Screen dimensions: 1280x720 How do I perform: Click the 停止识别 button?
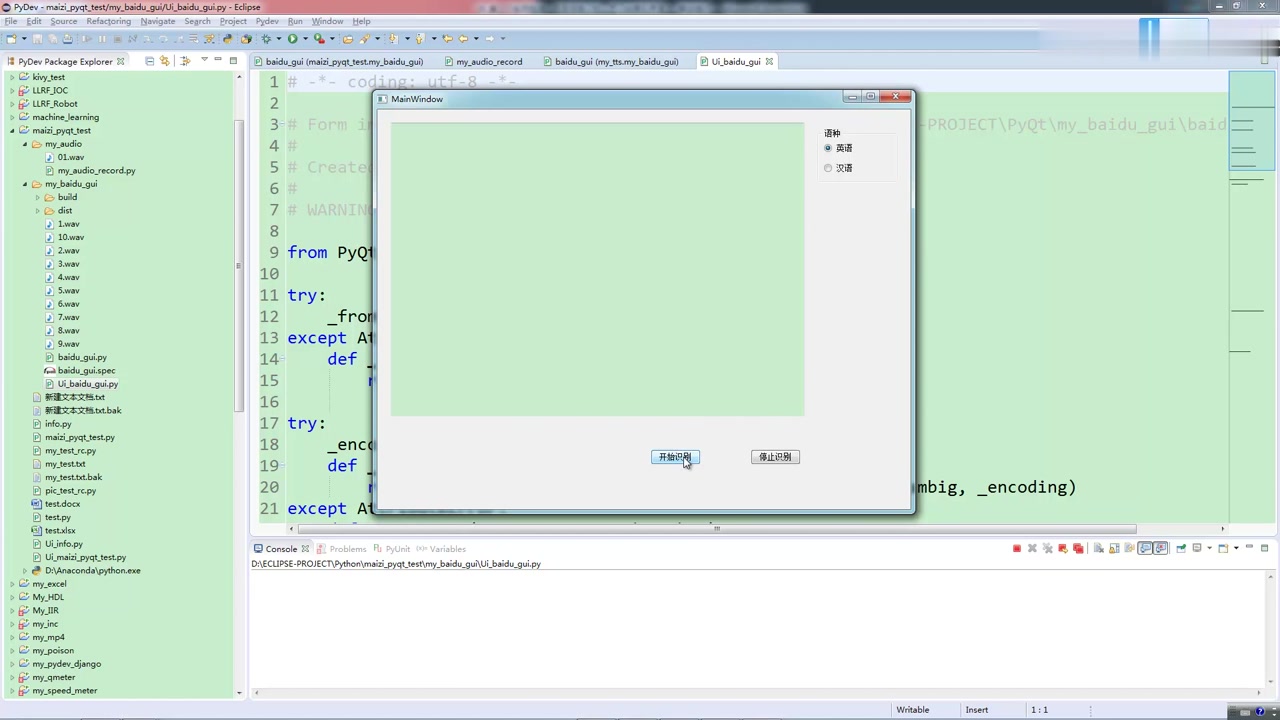775,457
